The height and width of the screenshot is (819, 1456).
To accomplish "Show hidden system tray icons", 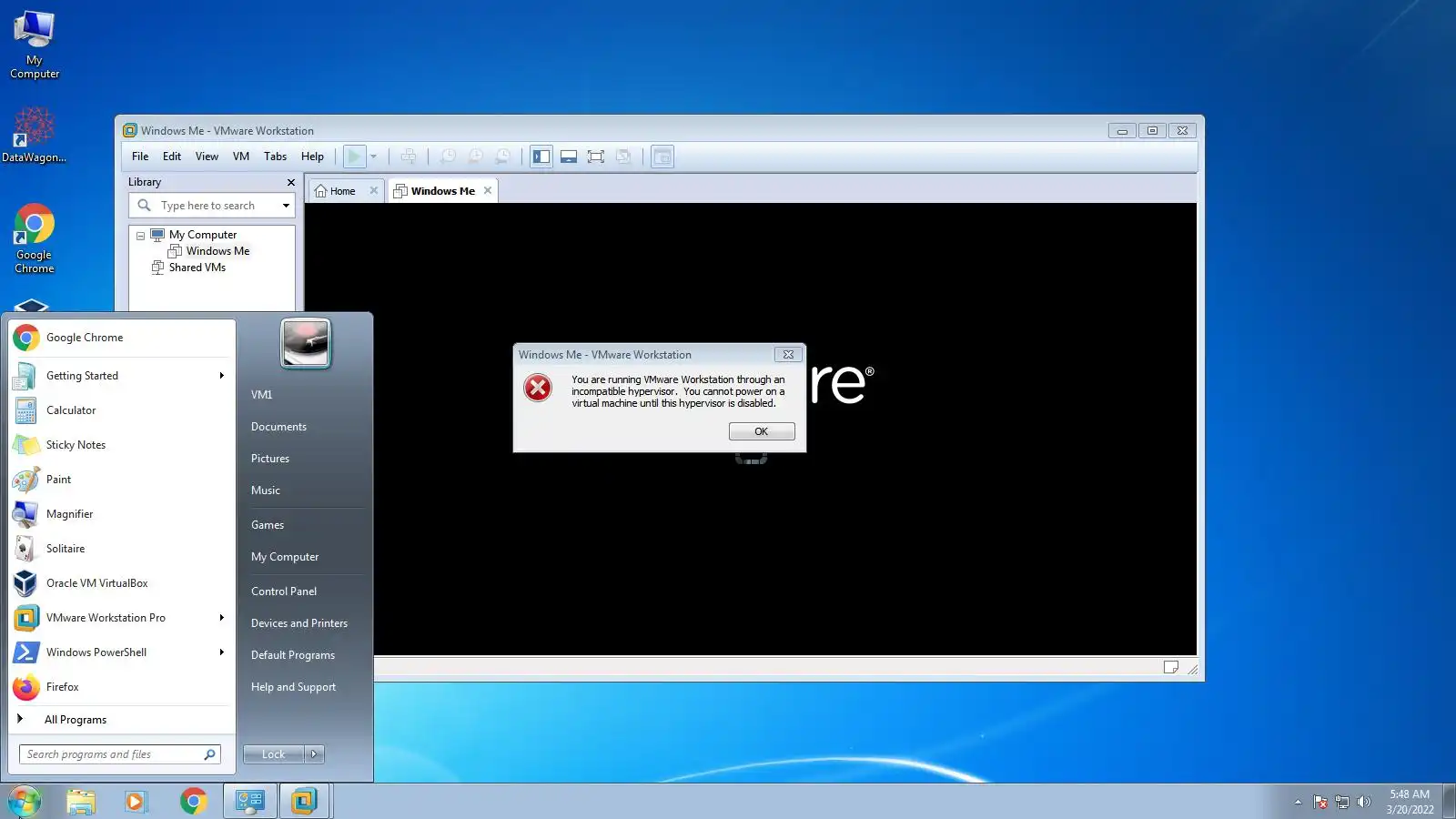I will 1298,802.
